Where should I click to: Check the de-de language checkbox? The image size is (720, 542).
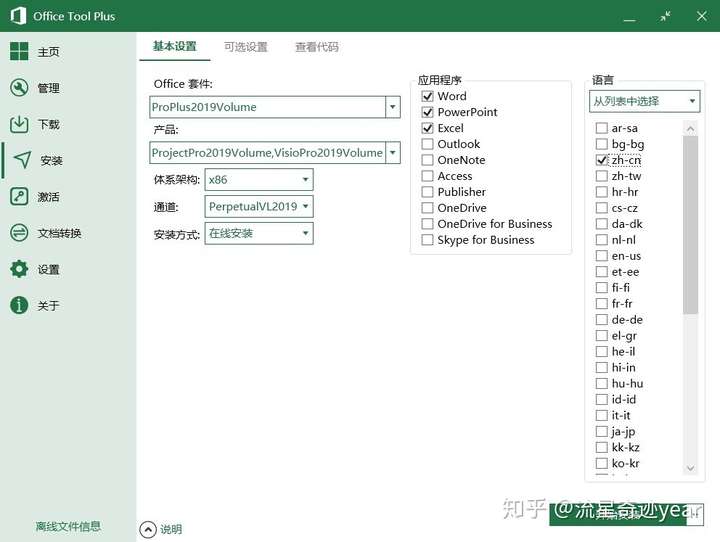point(602,319)
